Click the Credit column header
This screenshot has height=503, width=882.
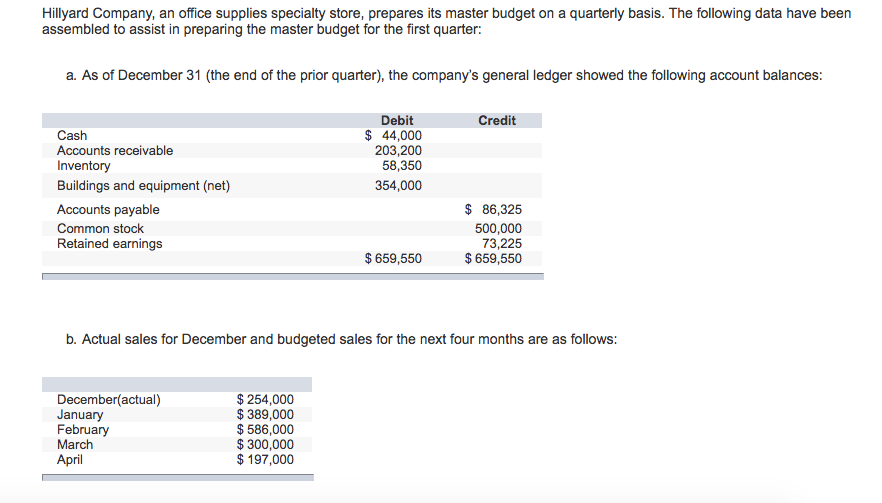coord(497,120)
